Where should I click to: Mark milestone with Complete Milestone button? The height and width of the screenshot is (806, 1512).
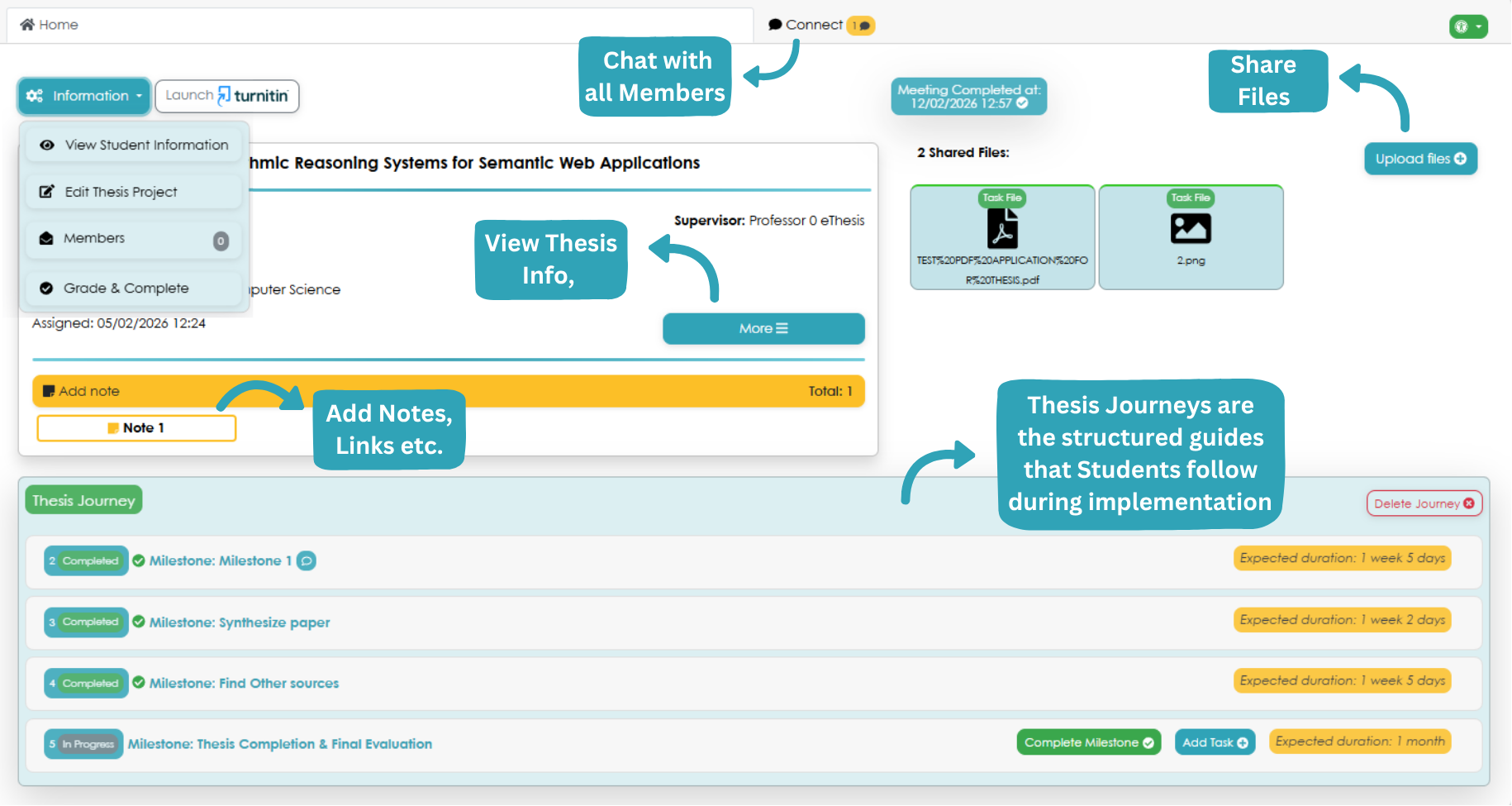click(x=1088, y=742)
